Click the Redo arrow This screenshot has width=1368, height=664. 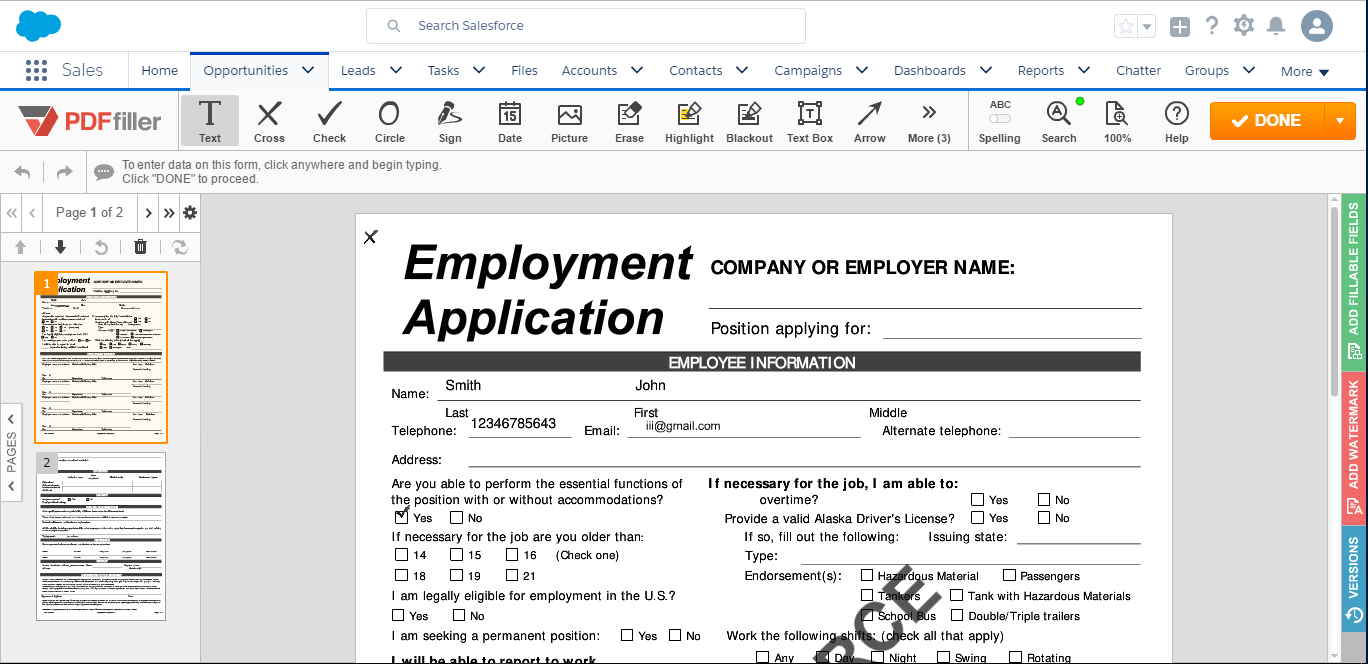coord(64,172)
